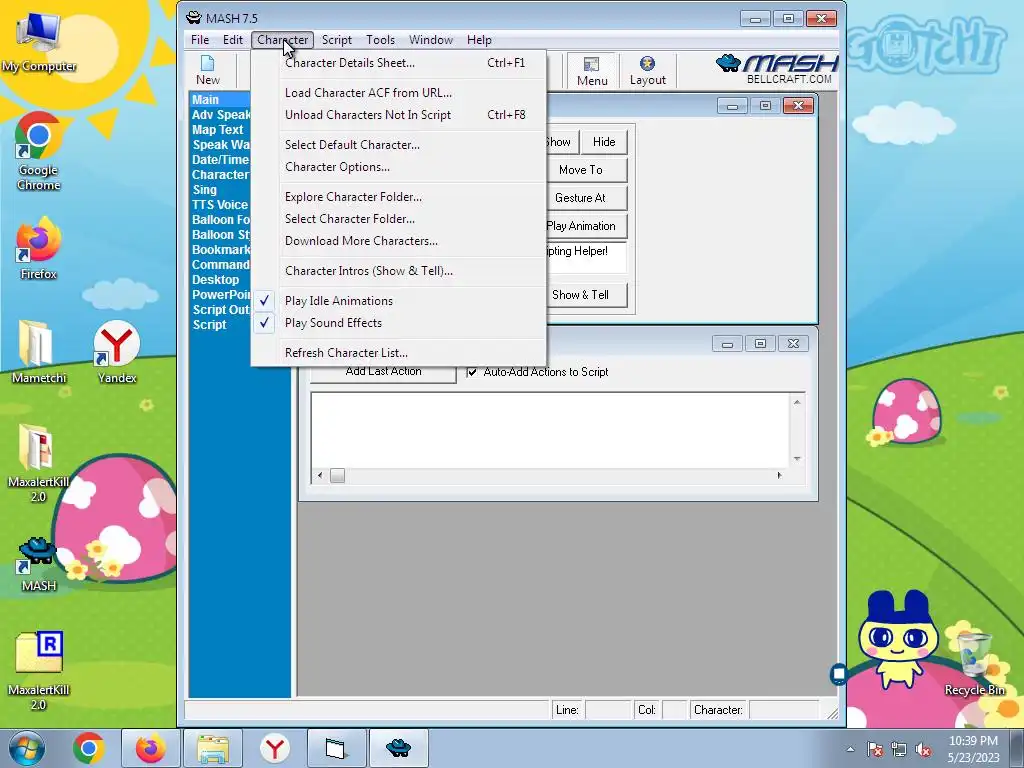Click the MASH Bellcraft.com logo
This screenshot has height=768, width=1024.
click(x=776, y=69)
